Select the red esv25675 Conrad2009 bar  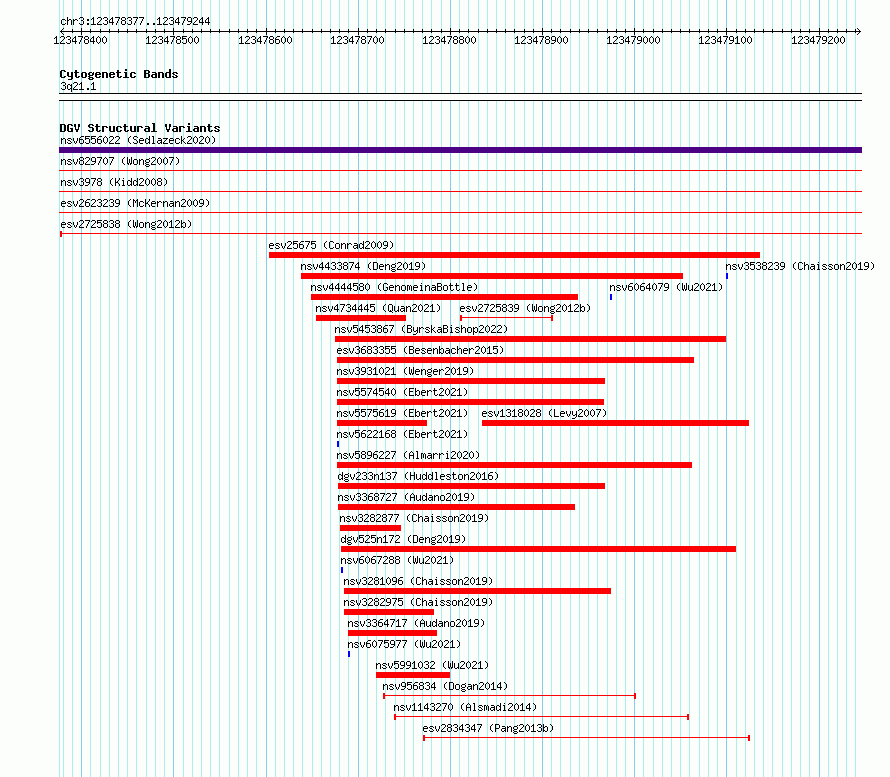(x=514, y=255)
